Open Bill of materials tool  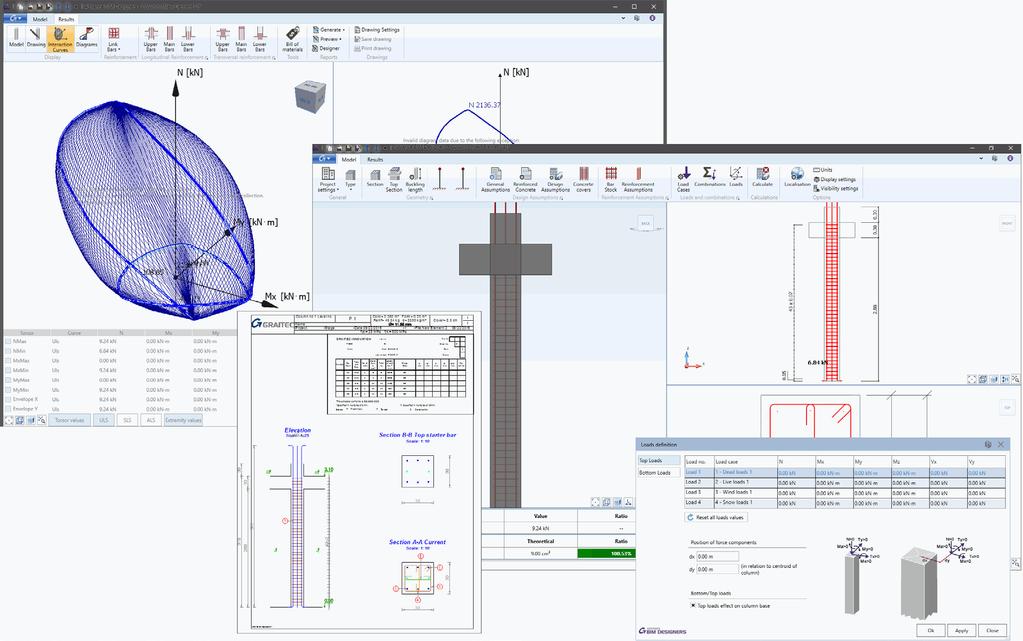point(292,39)
